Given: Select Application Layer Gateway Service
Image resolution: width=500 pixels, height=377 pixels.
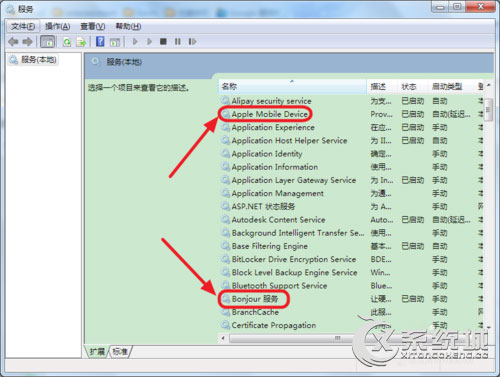Looking at the screenshot, I should pyautogui.click(x=352, y=180).
